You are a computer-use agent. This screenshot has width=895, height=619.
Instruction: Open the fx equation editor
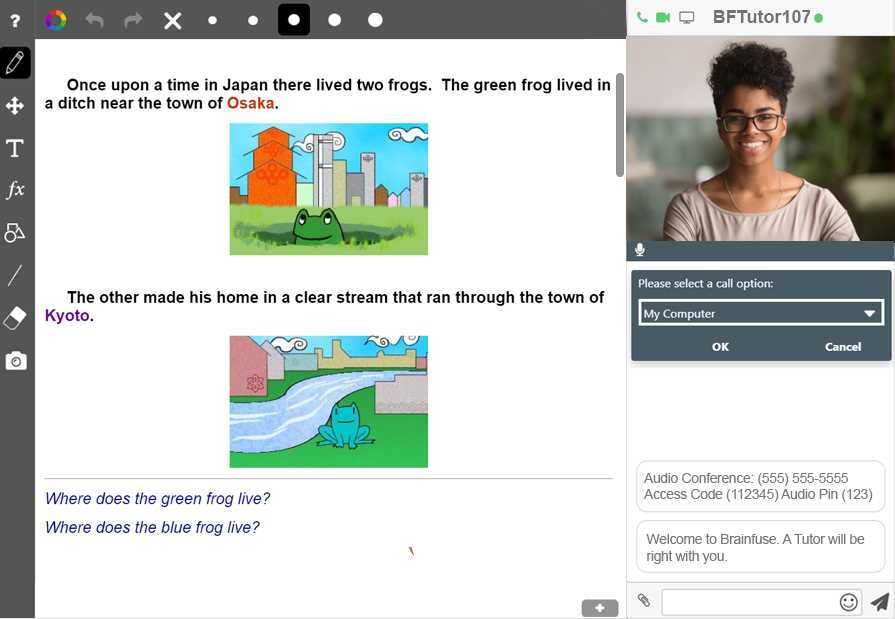15,189
